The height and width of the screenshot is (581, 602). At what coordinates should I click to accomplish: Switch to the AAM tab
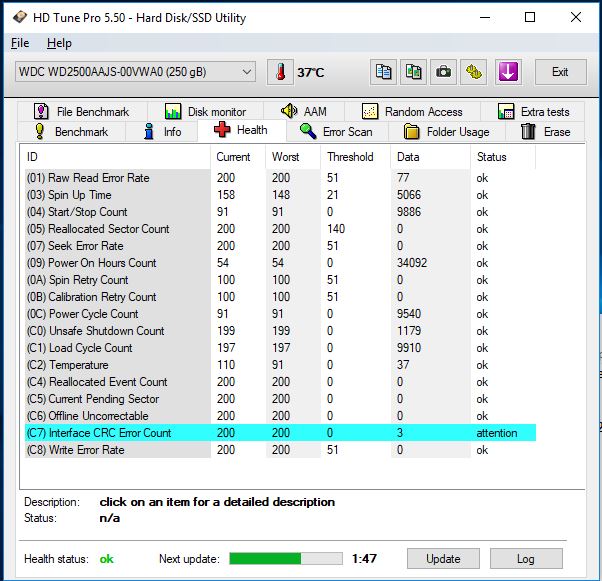pos(304,112)
